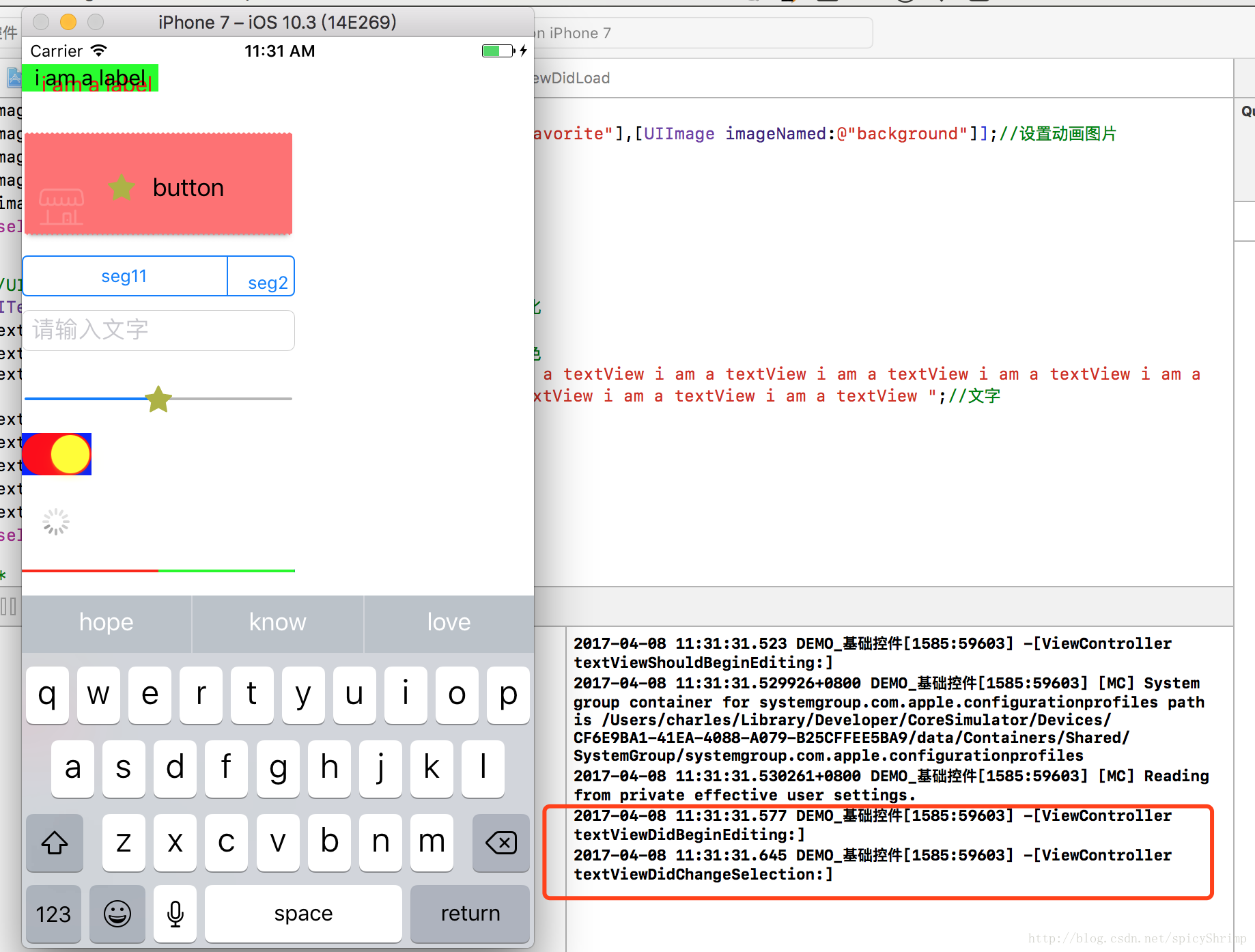Tap the return key

pos(470,914)
